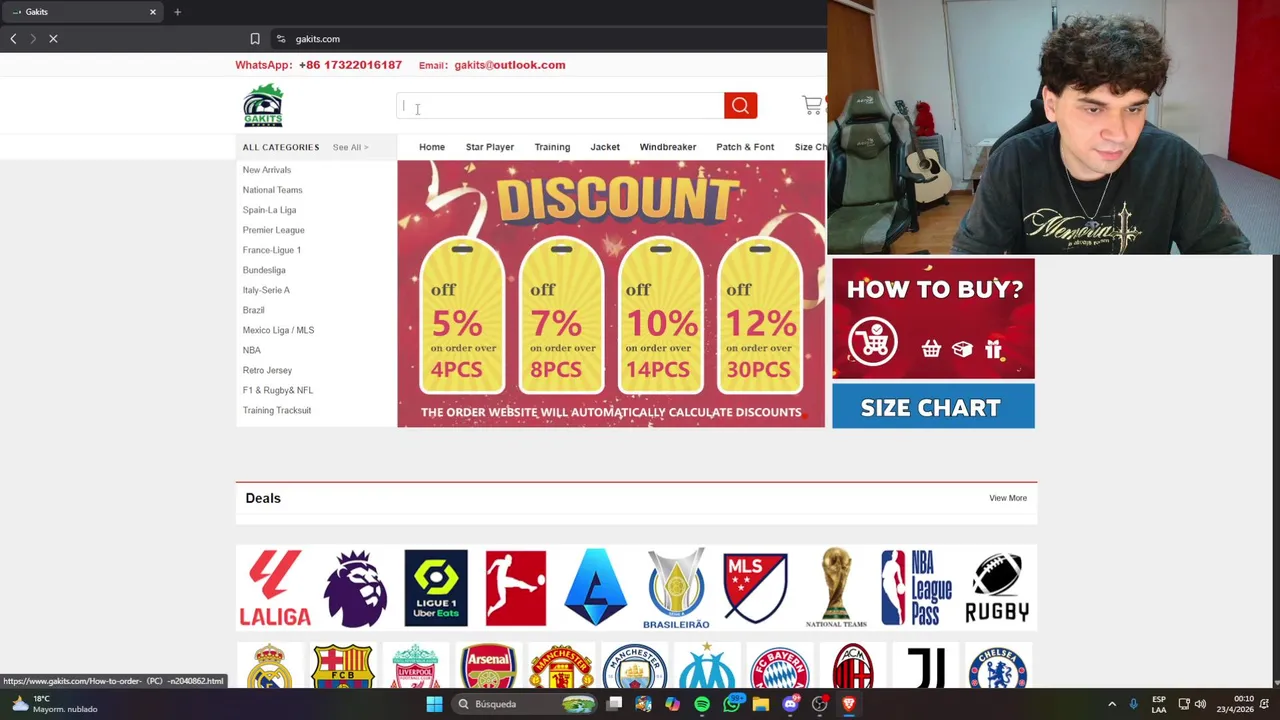
Task: Open Training Tracksuit category
Action: [x=276, y=410]
